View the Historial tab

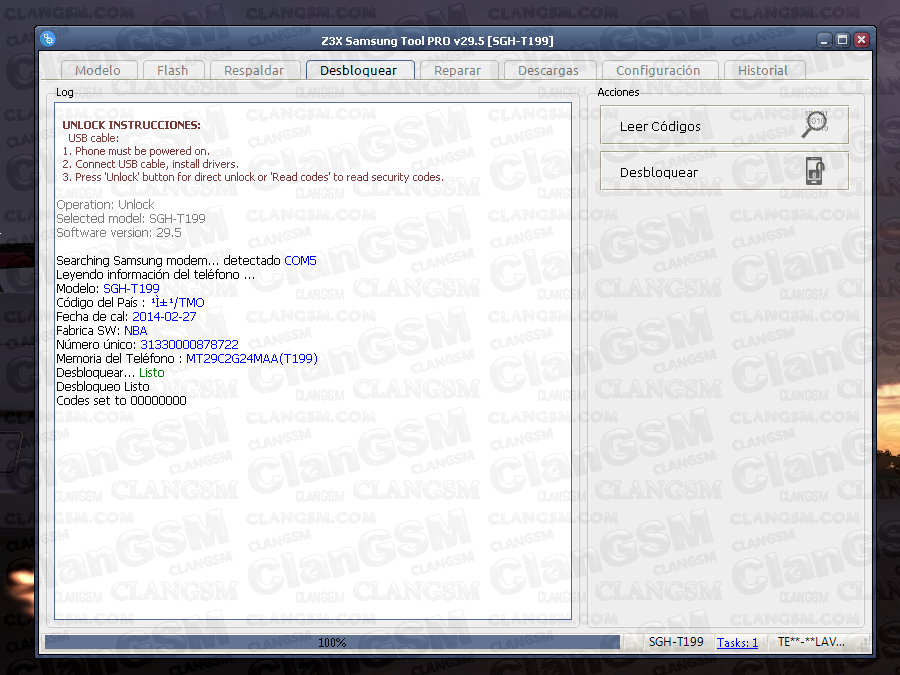point(763,71)
